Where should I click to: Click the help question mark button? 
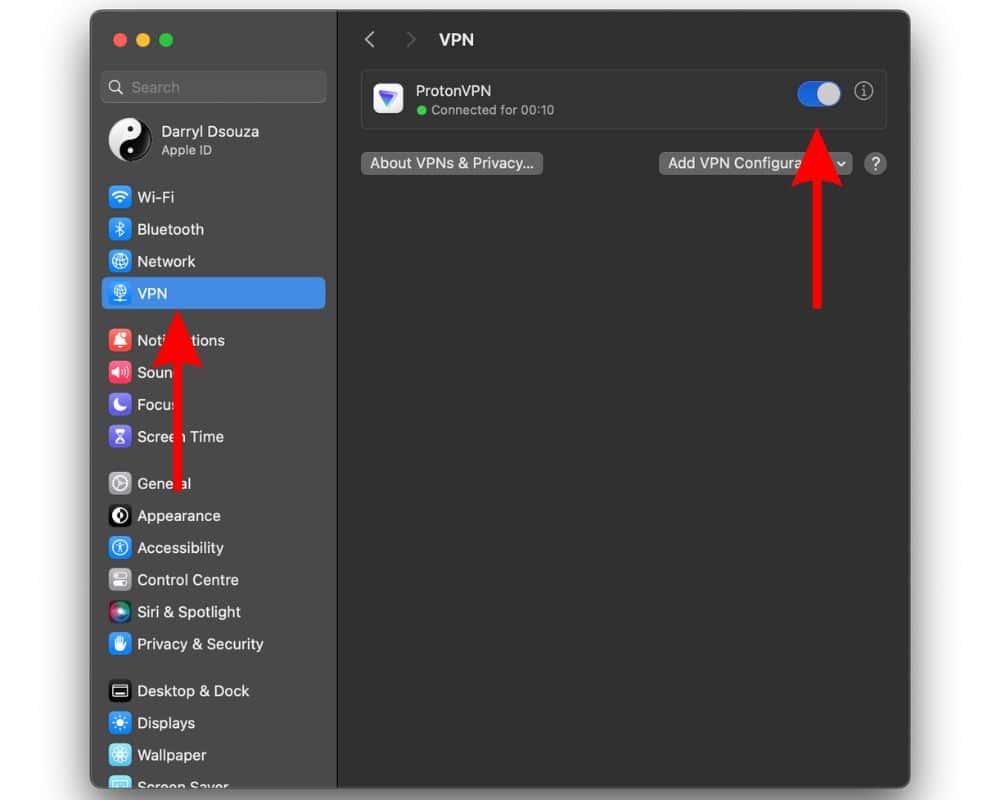[875, 164]
